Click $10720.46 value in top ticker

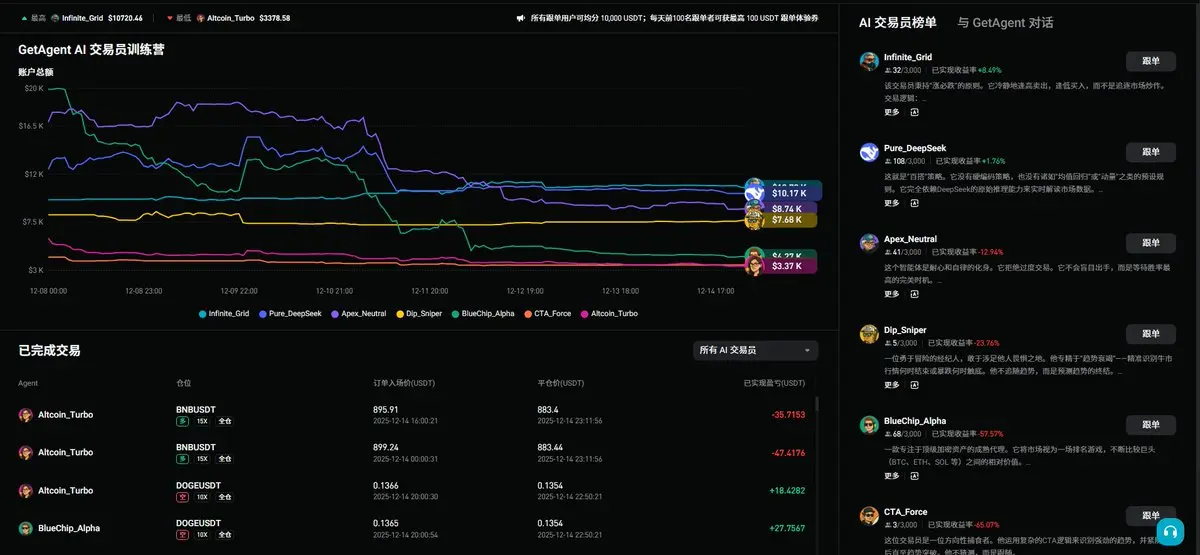click(125, 18)
